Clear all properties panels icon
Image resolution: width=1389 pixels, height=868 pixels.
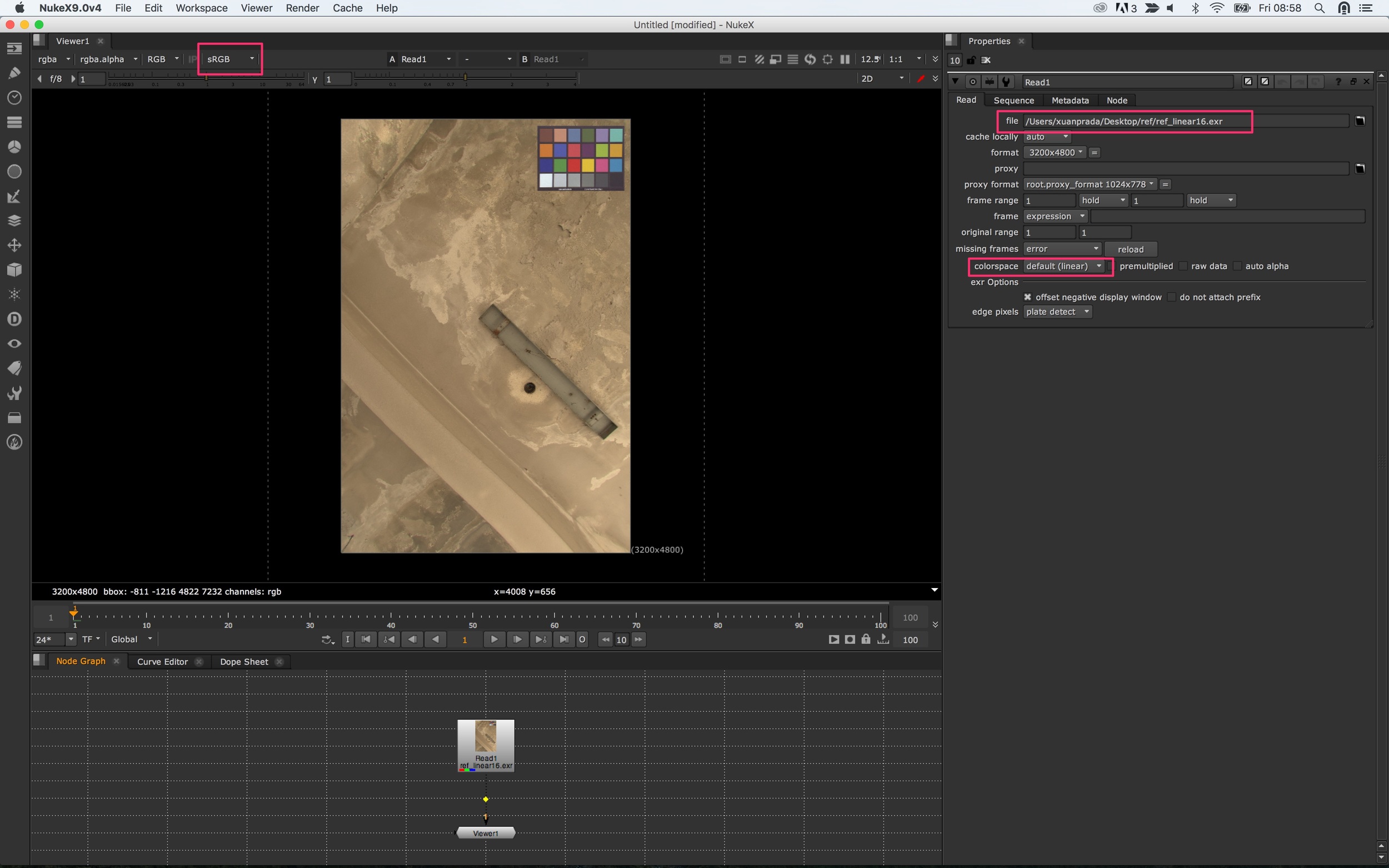coord(986,61)
